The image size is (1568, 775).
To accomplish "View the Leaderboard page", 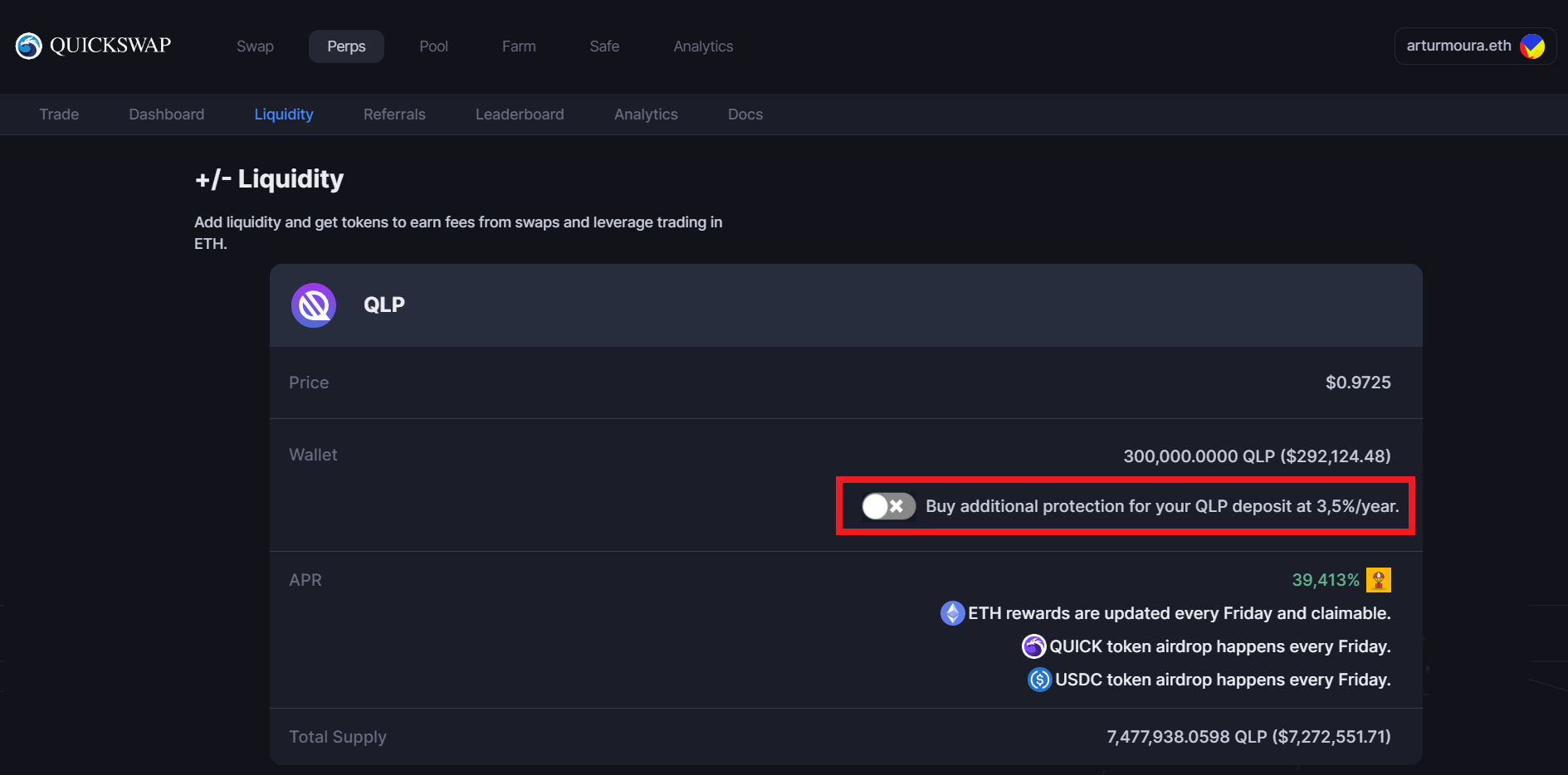I will pyautogui.click(x=520, y=115).
